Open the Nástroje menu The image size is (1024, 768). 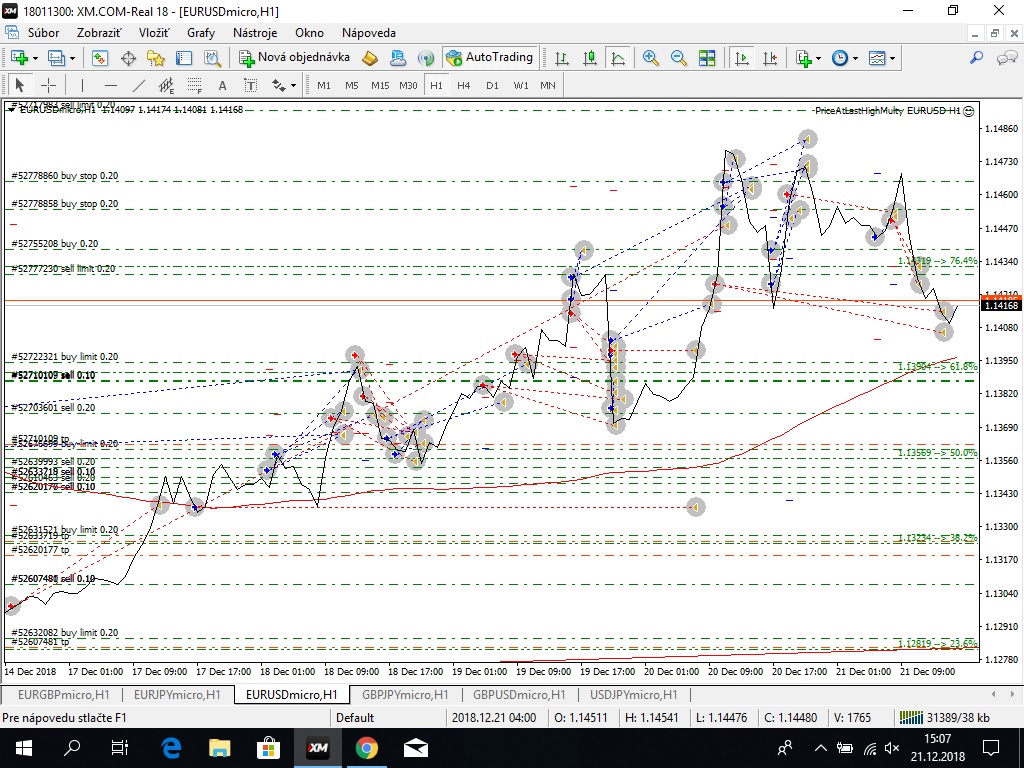(255, 33)
